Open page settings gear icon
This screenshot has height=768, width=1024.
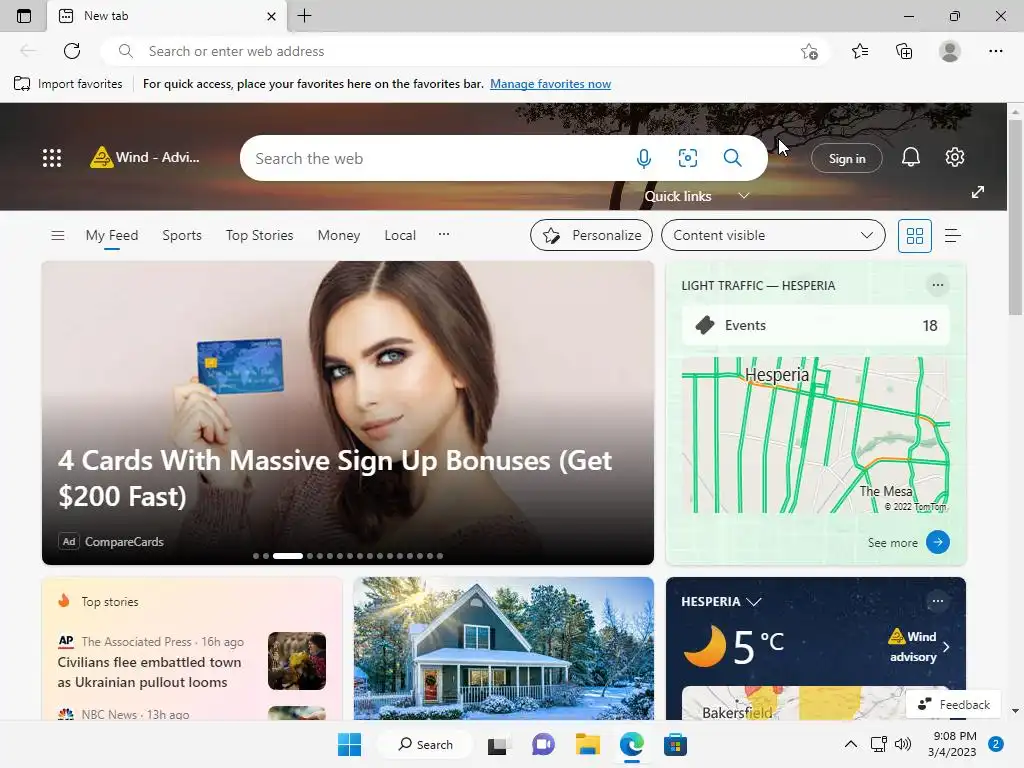pos(954,157)
